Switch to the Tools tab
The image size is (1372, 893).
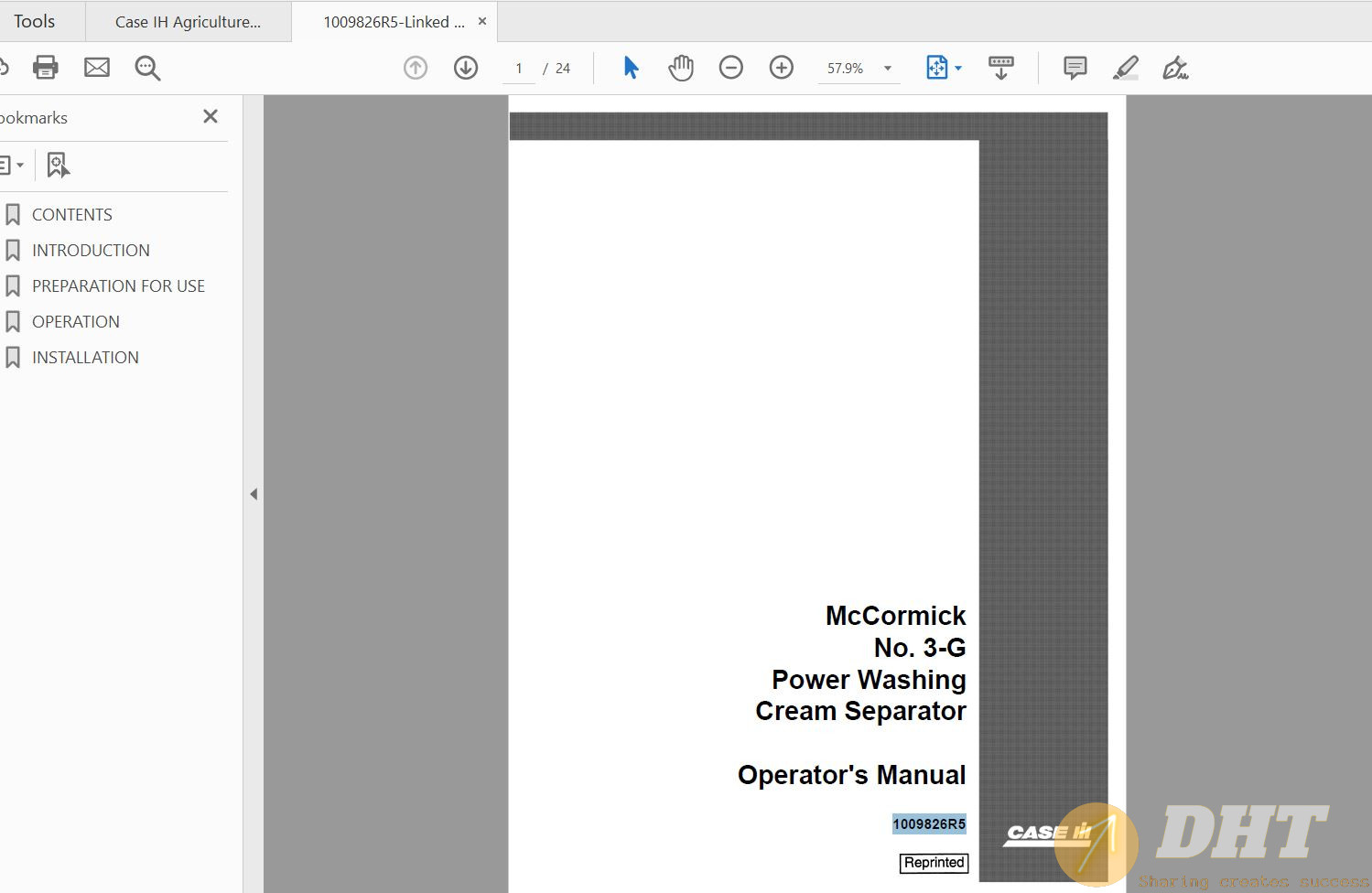tap(35, 21)
